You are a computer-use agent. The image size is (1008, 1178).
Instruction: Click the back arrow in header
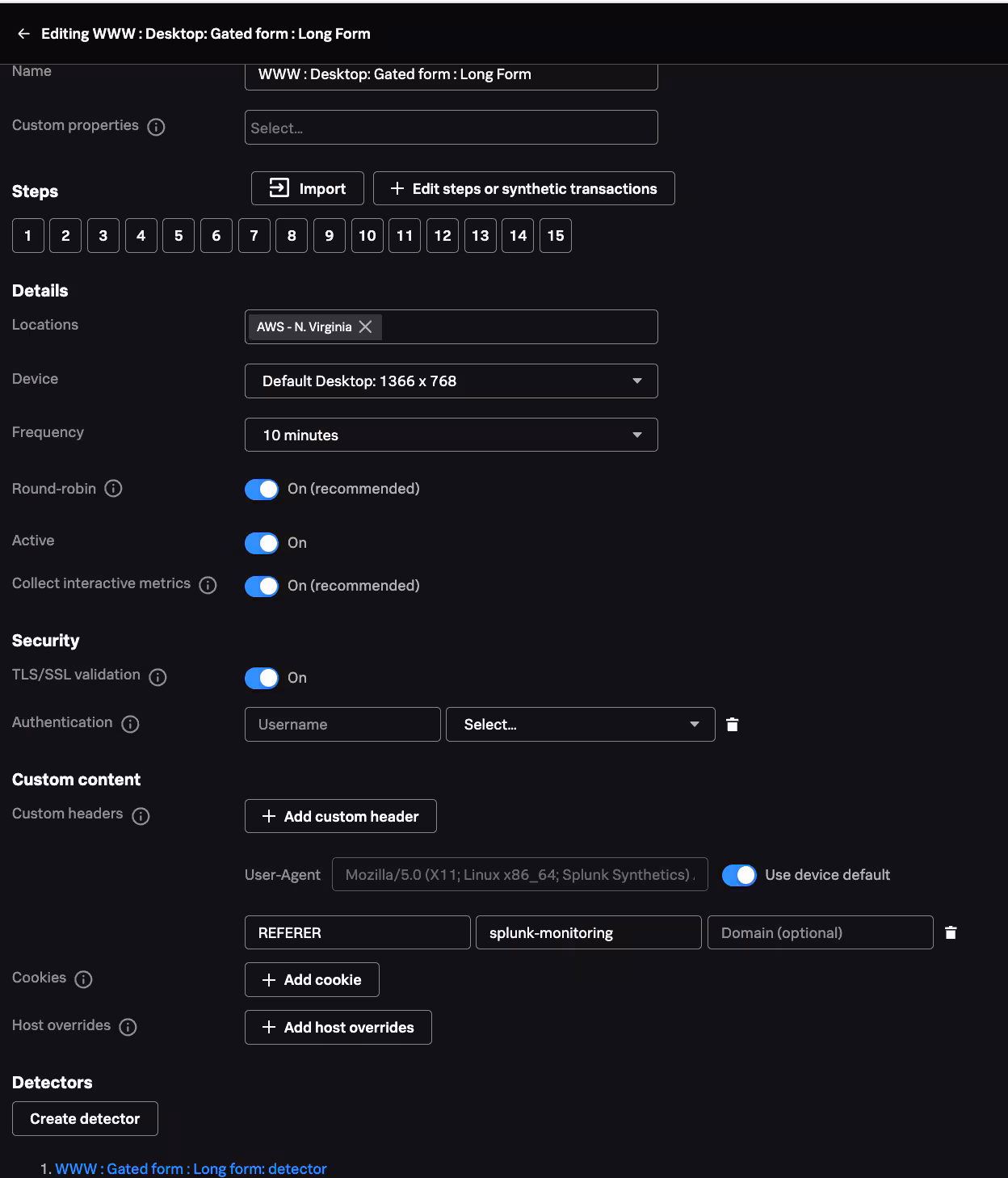(23, 34)
